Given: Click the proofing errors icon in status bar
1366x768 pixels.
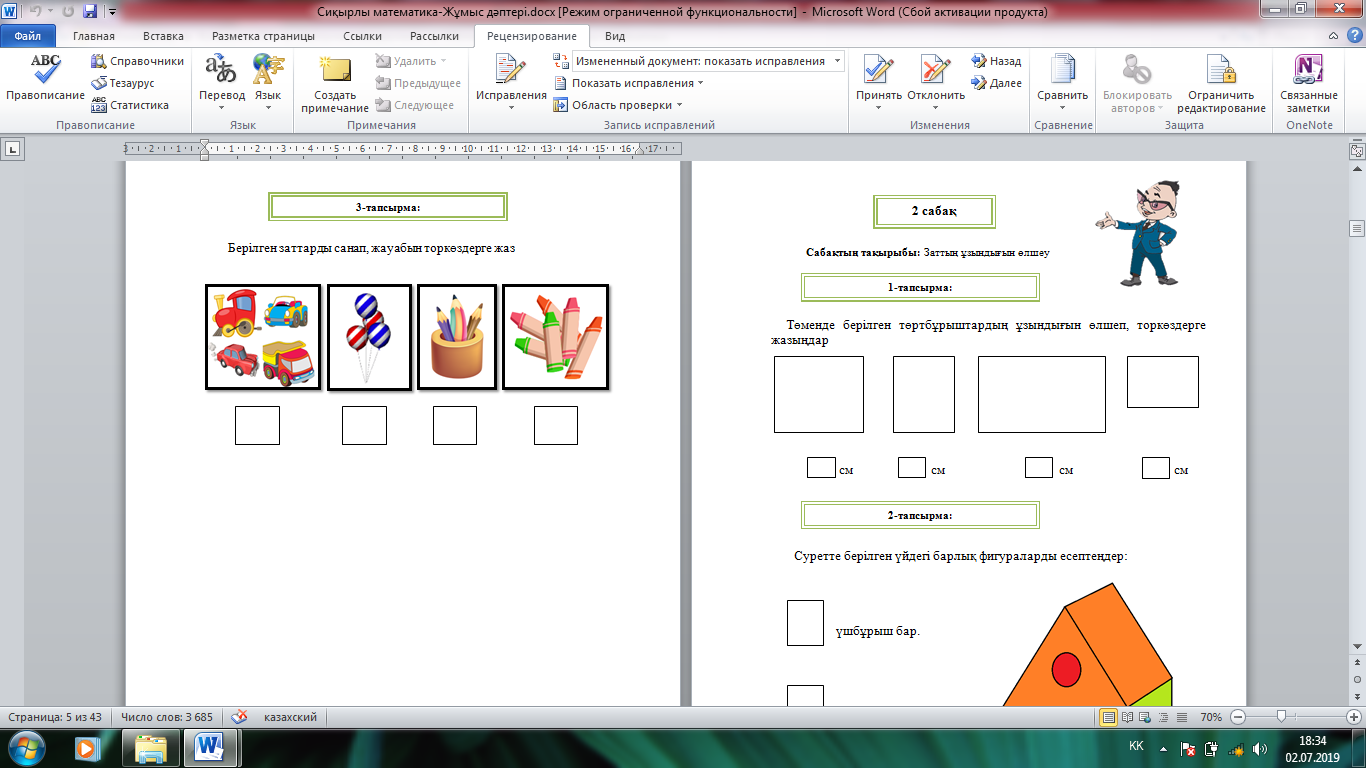Looking at the screenshot, I should click(240, 717).
